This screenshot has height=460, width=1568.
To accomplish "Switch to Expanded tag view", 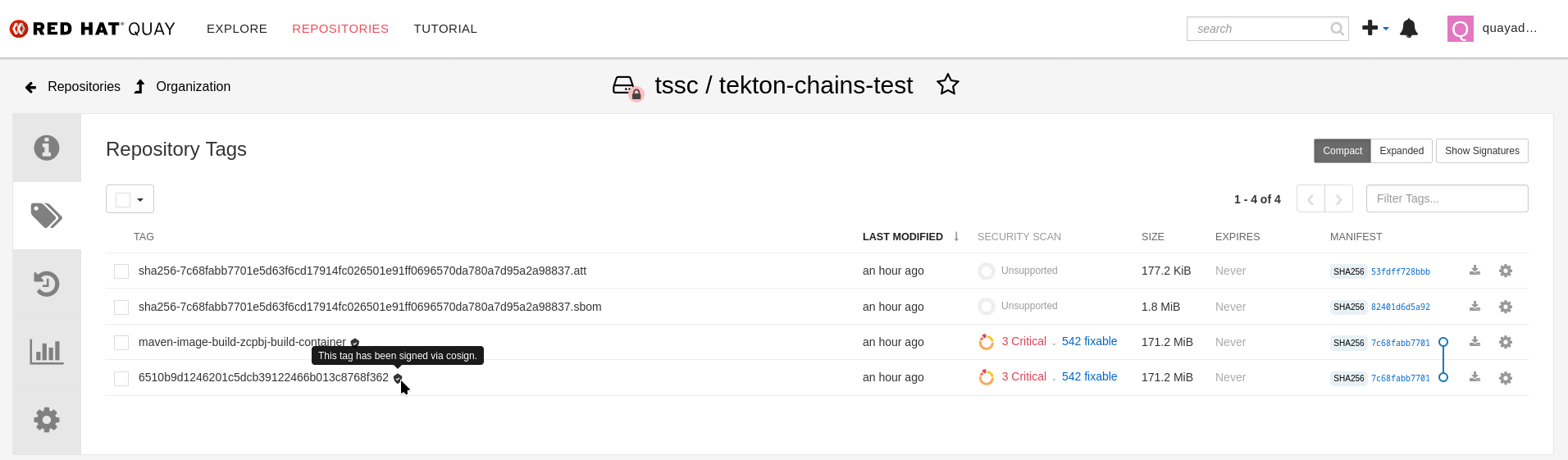I will (1402, 151).
